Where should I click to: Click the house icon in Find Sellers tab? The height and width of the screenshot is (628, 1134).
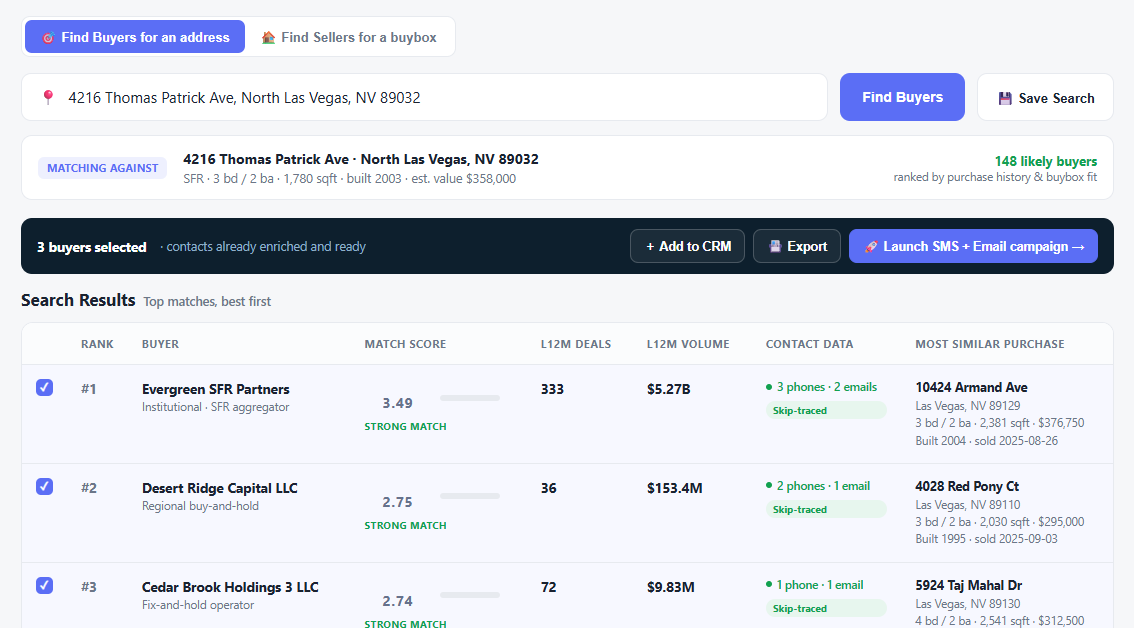point(268,38)
